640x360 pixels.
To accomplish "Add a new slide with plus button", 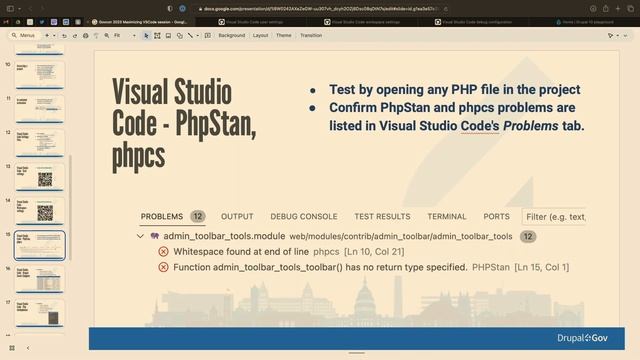I will pyautogui.click(x=47, y=36).
